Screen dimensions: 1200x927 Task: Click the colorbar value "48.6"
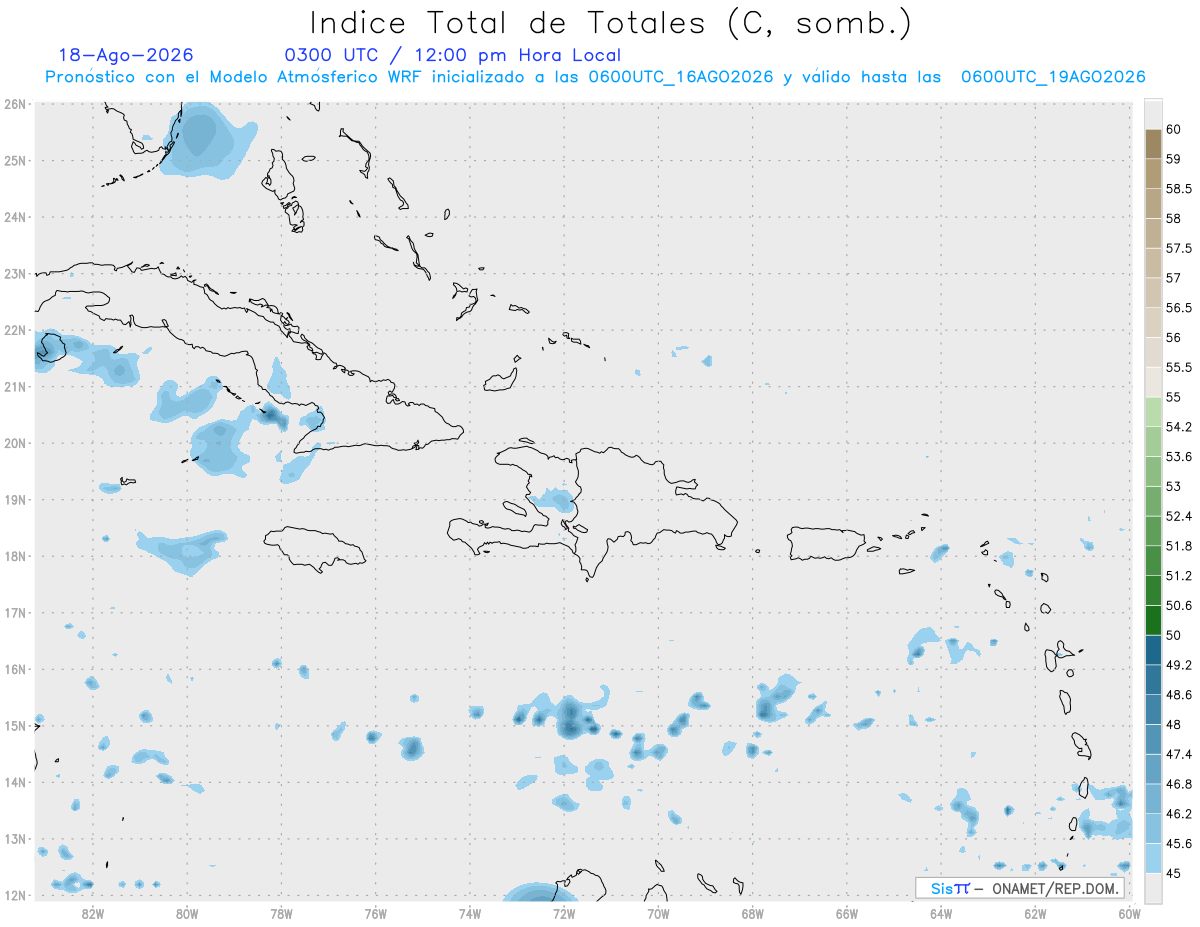point(1179,695)
